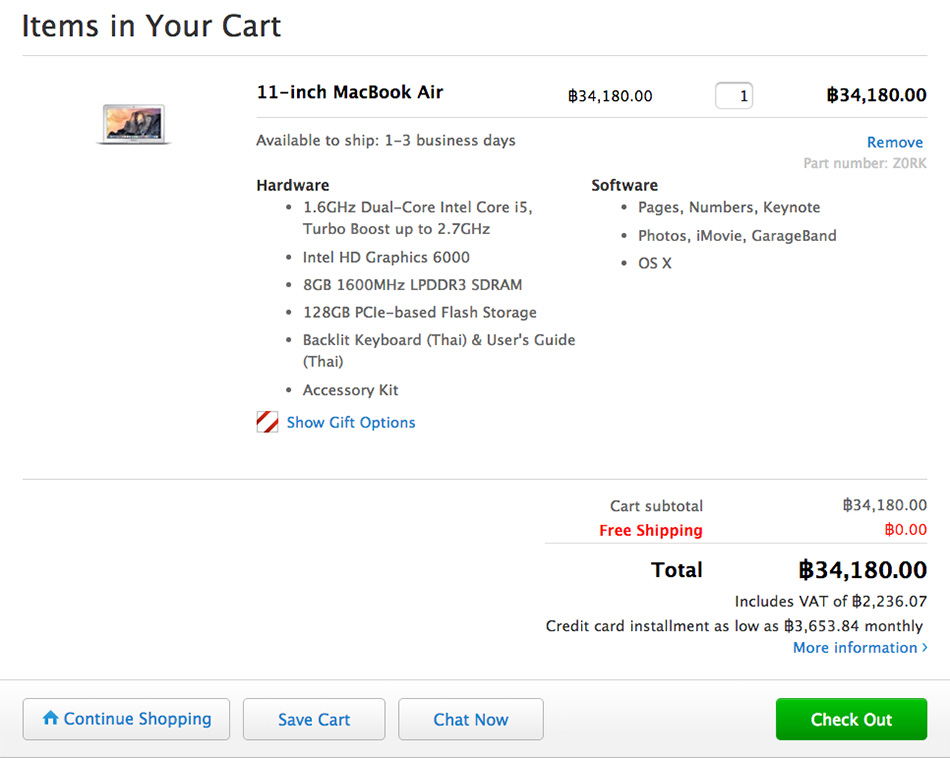Select the quantity input field
This screenshot has height=758, width=950.
pyautogui.click(x=733, y=95)
